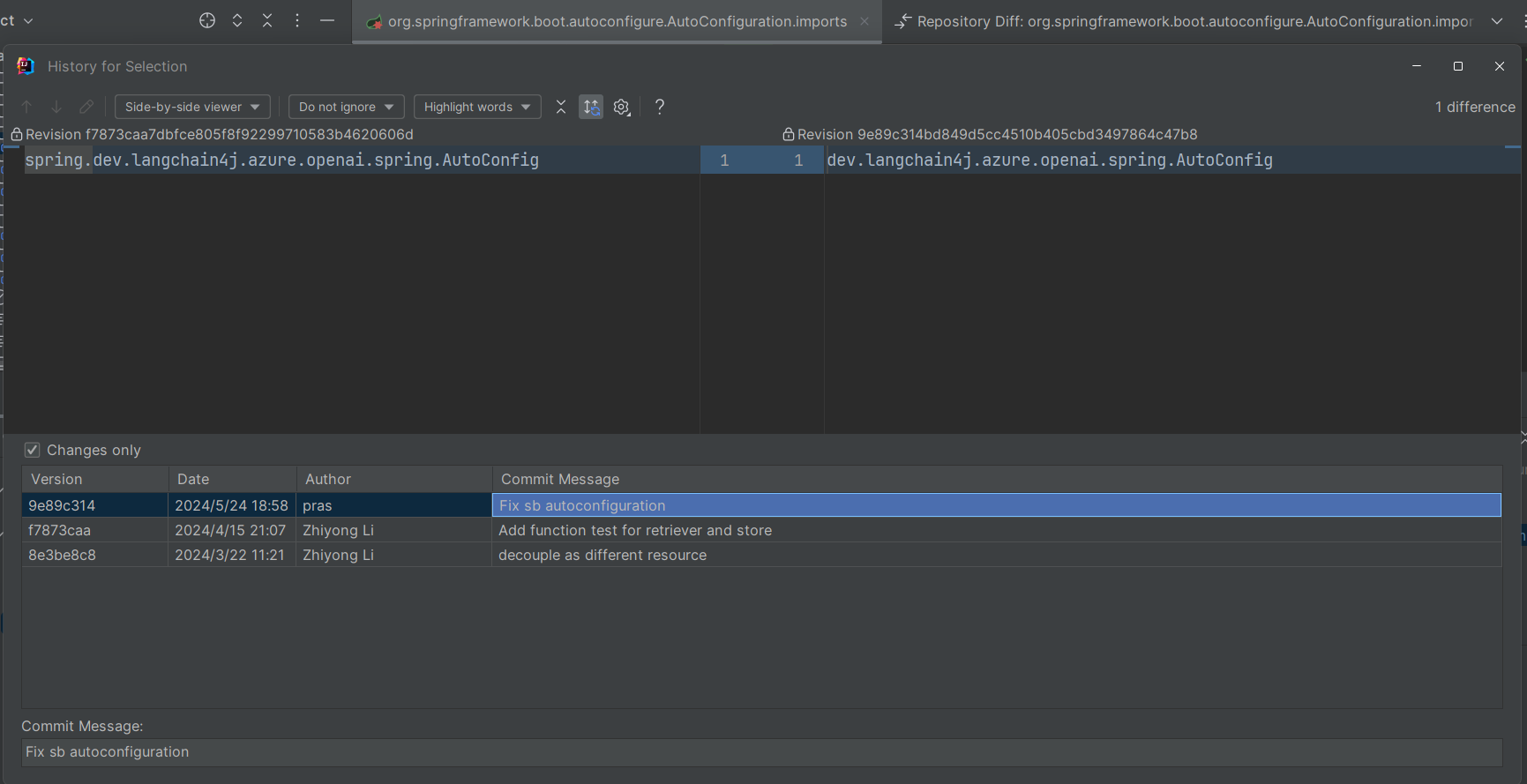Click the expand all icon in project toolbar
Screen dimensions: 1527x784
pyautogui.click(x=237, y=20)
